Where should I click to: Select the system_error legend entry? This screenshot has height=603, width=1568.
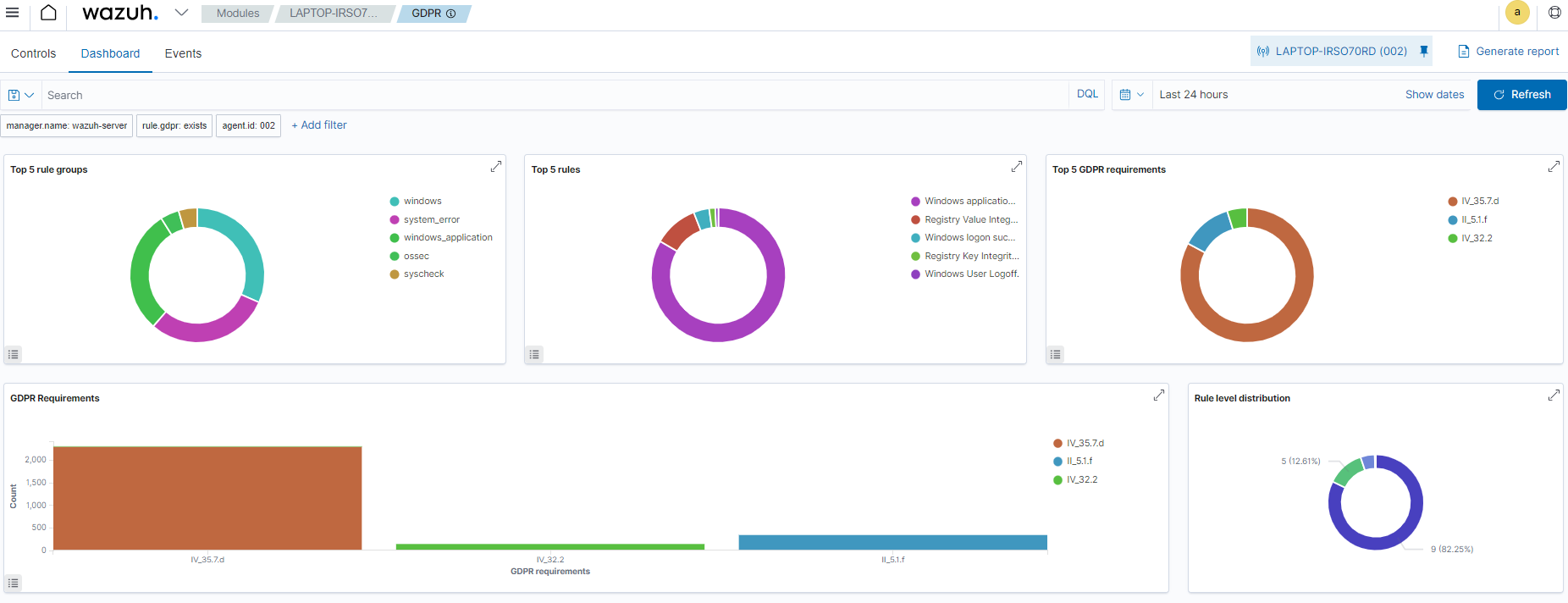point(424,219)
